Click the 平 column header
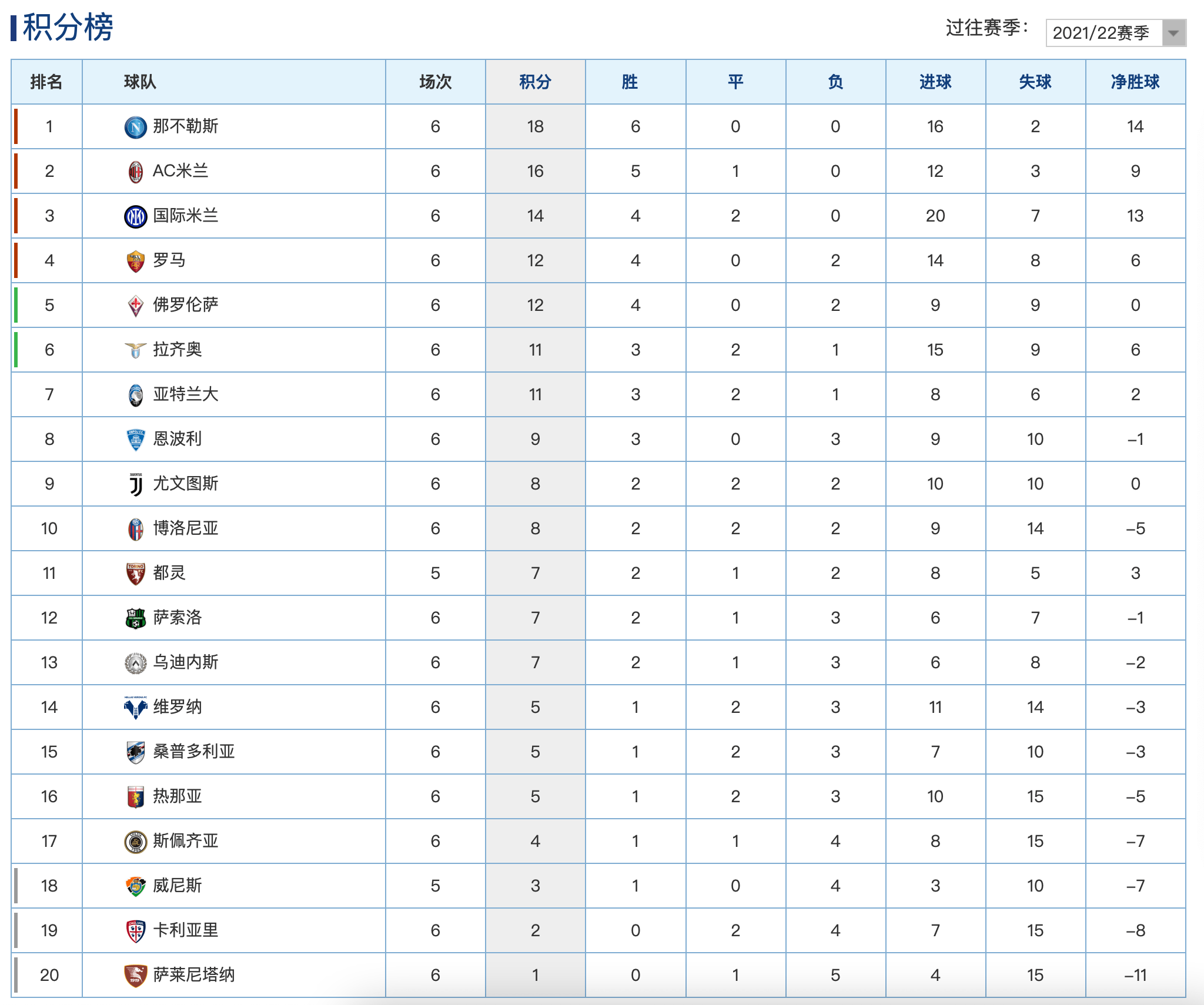This screenshot has width=1204, height=1005. [735, 82]
